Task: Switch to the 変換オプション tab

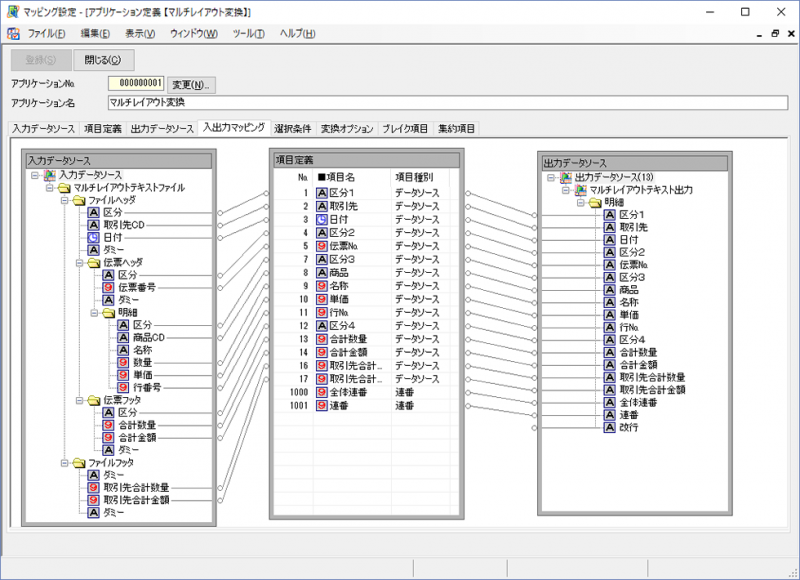Action: coord(347,129)
